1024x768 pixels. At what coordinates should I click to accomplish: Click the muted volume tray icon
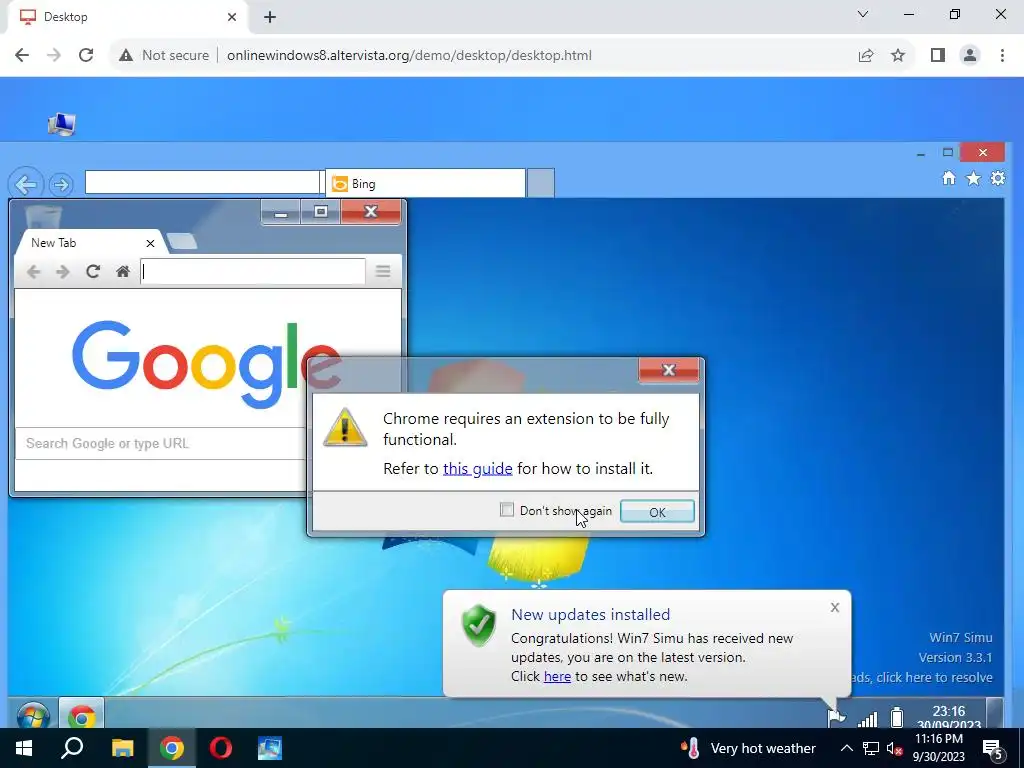click(895, 748)
